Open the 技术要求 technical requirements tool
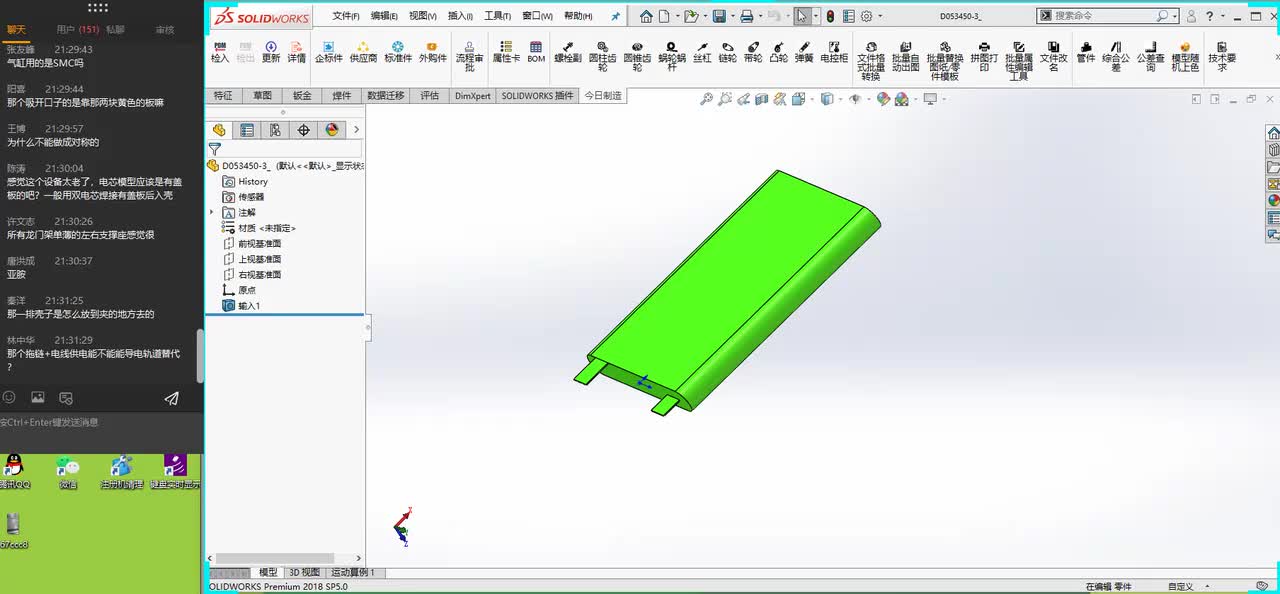The image size is (1280, 594). [x=1222, y=56]
